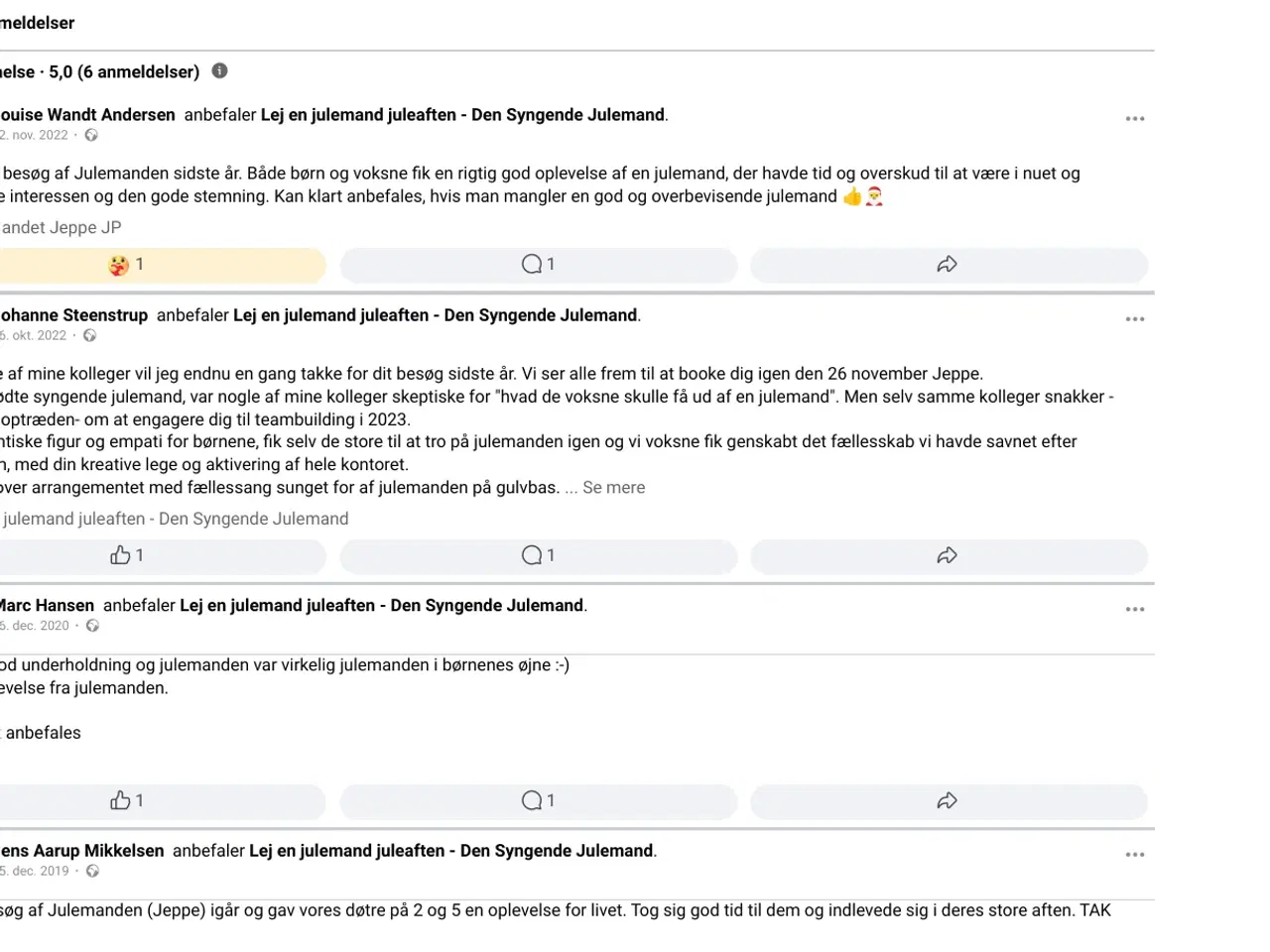The height and width of the screenshot is (952, 1270).
Task: Open options menu for Jens Aarup Mikkelsen's review
Action: pyautogui.click(x=1135, y=855)
